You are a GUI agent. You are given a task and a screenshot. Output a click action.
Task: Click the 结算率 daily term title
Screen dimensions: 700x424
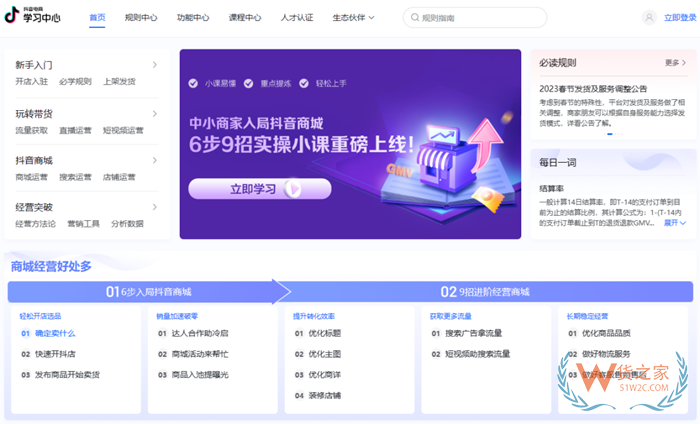pos(551,189)
